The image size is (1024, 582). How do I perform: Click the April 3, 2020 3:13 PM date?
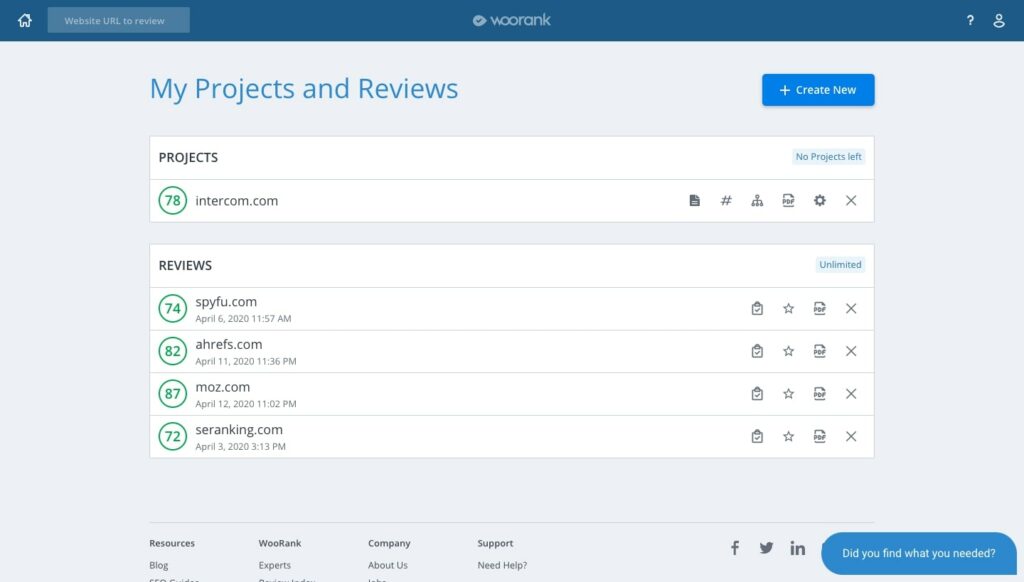pyautogui.click(x=240, y=447)
